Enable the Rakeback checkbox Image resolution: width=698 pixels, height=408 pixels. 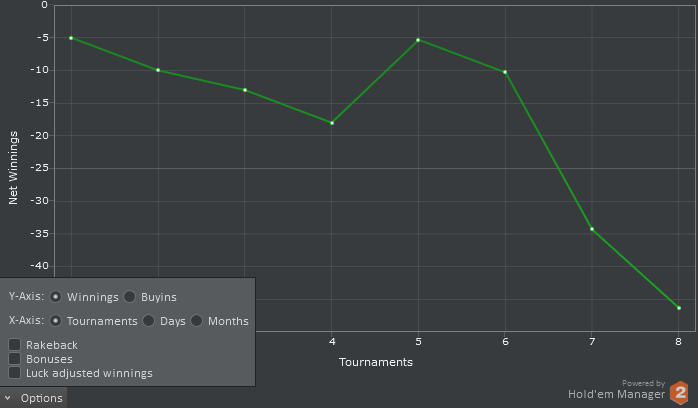click(x=15, y=345)
